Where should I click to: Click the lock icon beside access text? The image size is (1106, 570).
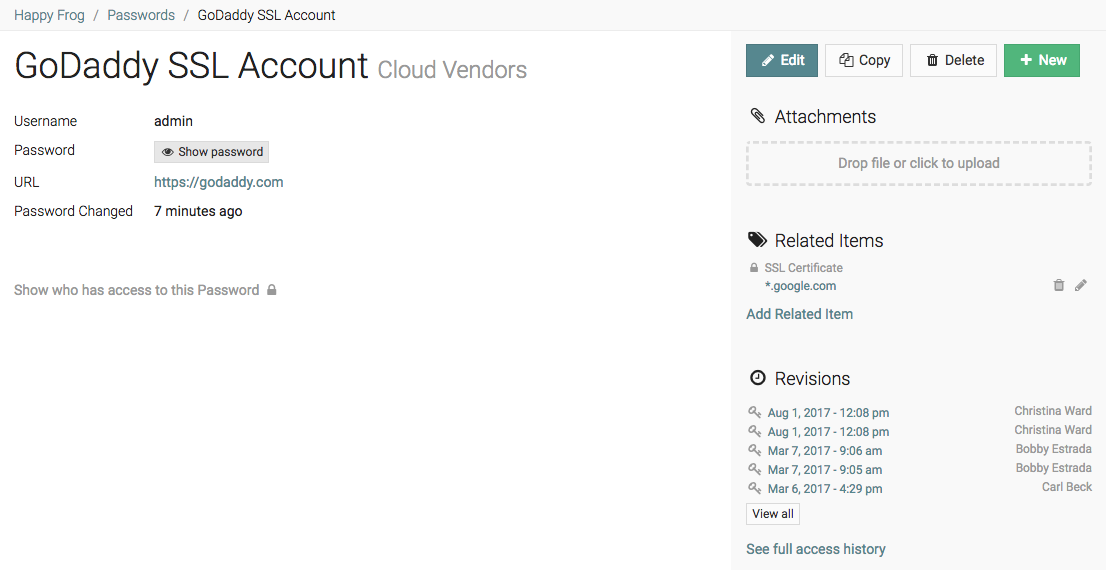tap(271, 290)
